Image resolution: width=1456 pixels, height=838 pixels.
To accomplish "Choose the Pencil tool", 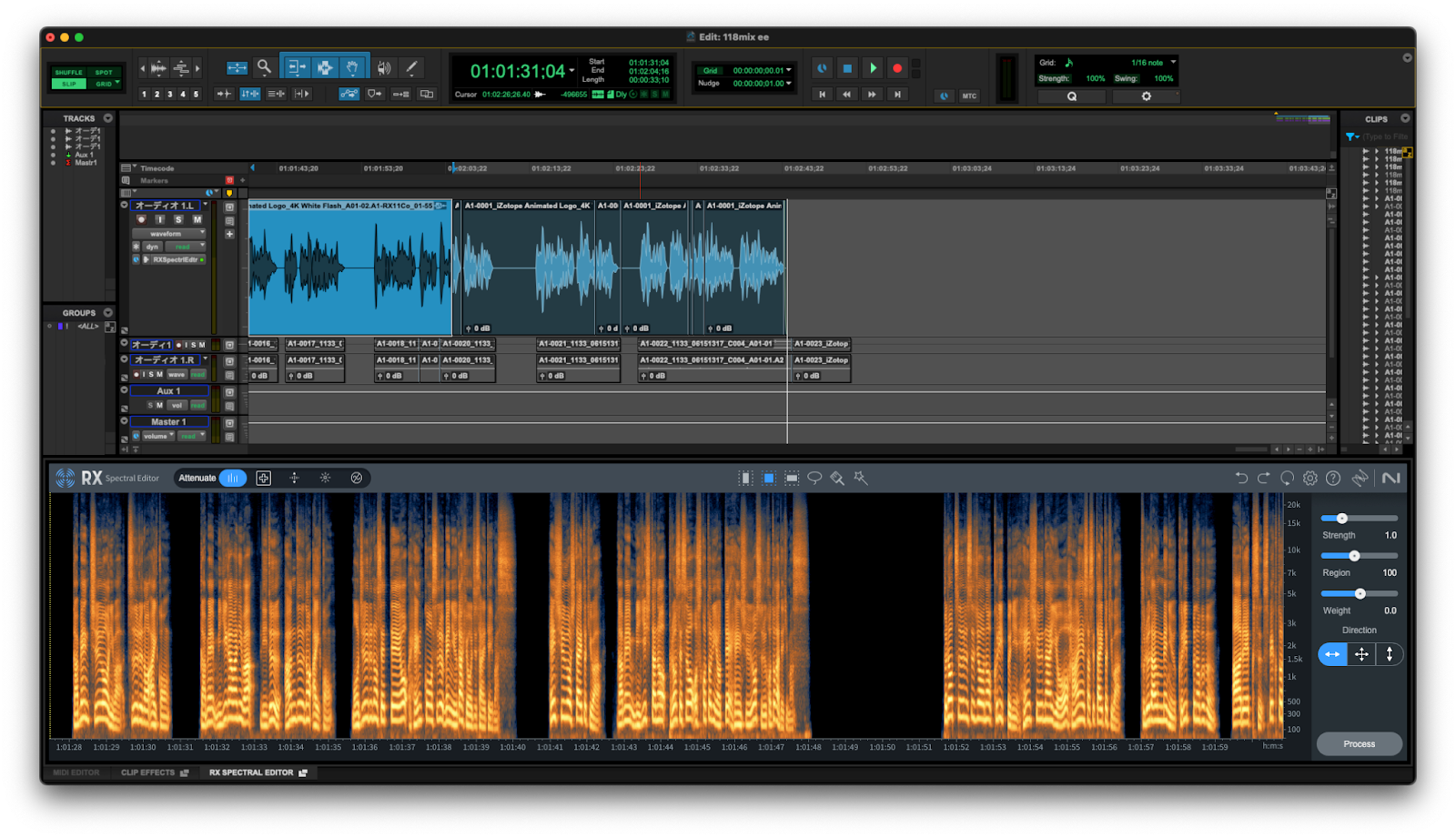I will click(x=411, y=67).
